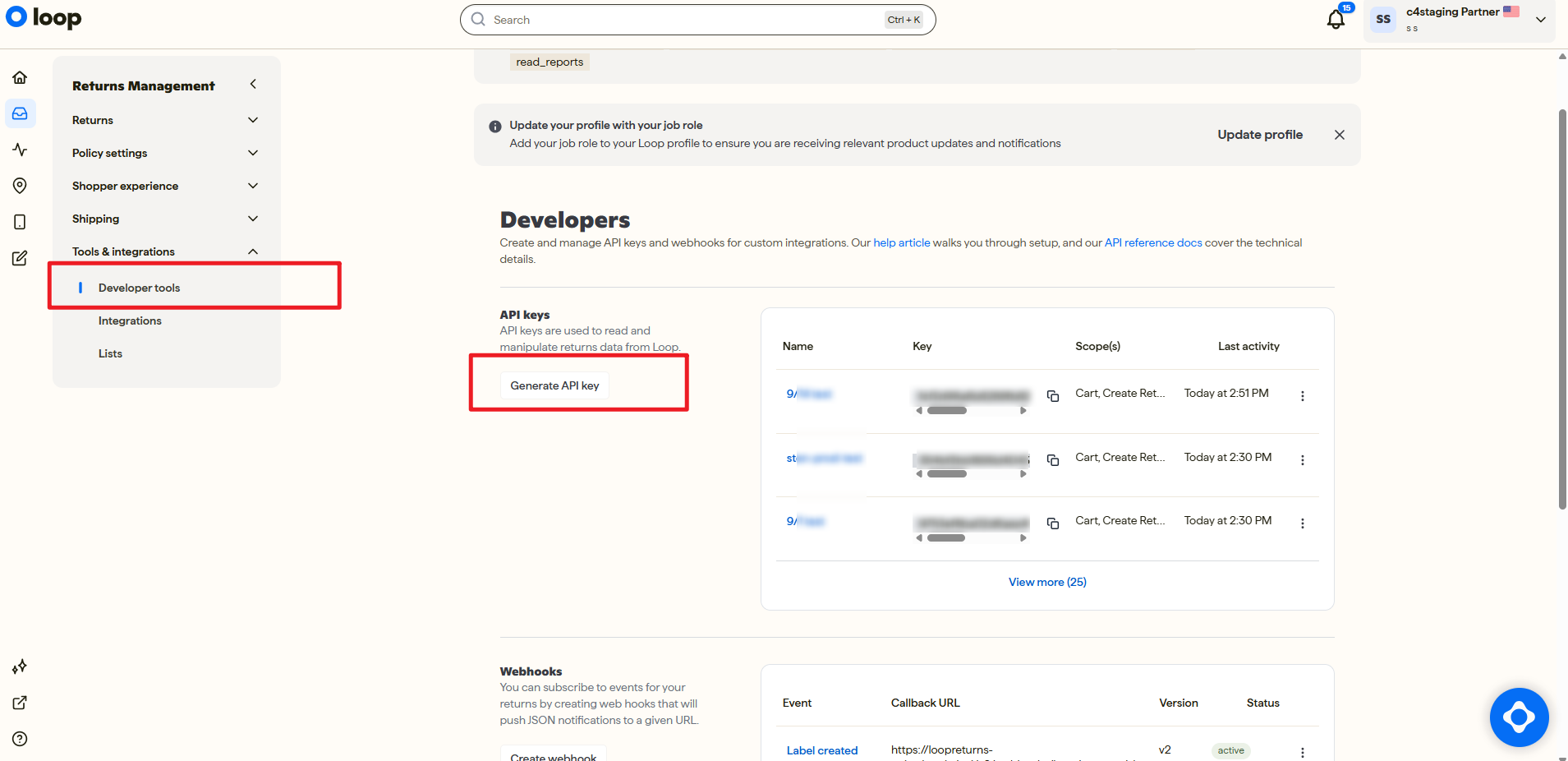This screenshot has height=761, width=1568.
Task: Open the sparkle AI icon
Action: [20, 666]
